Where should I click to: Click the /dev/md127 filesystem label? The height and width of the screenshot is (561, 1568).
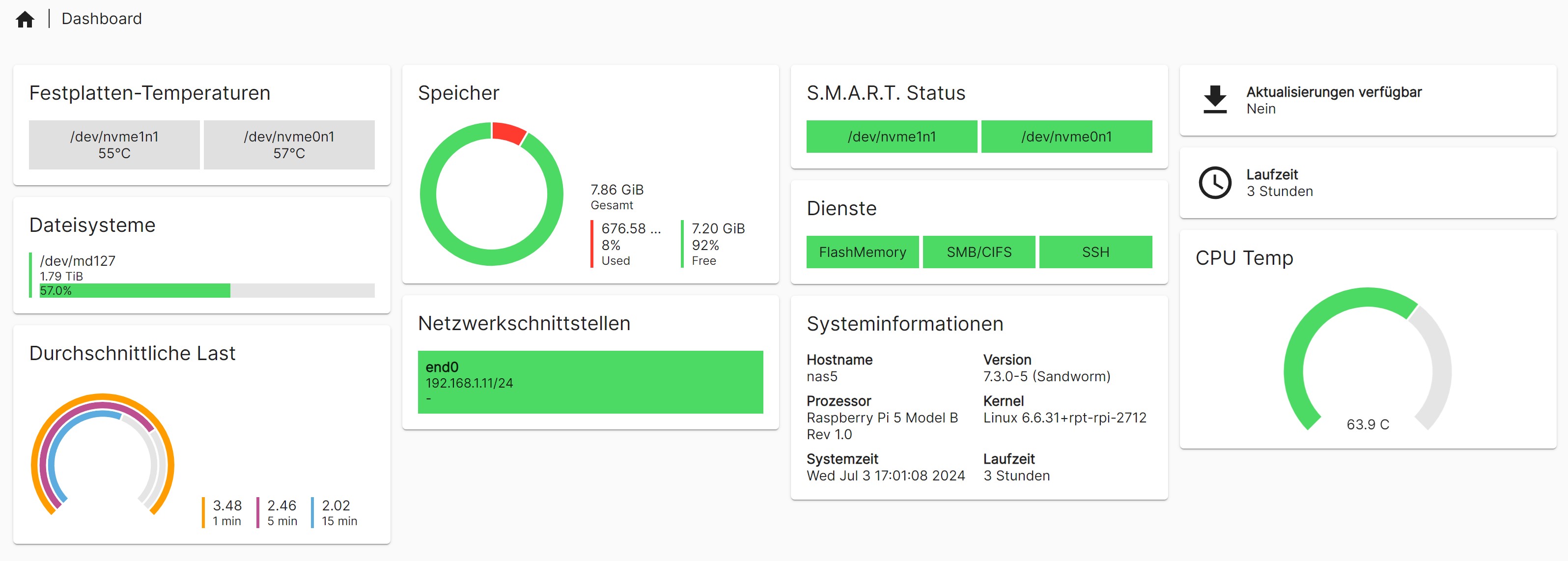(77, 261)
